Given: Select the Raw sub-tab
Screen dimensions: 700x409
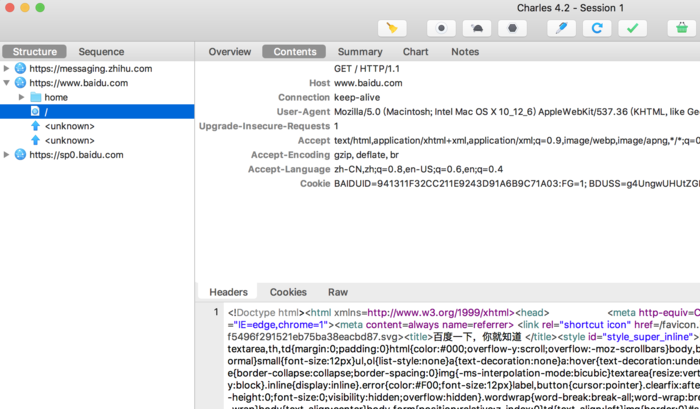Looking at the screenshot, I should point(338,292).
